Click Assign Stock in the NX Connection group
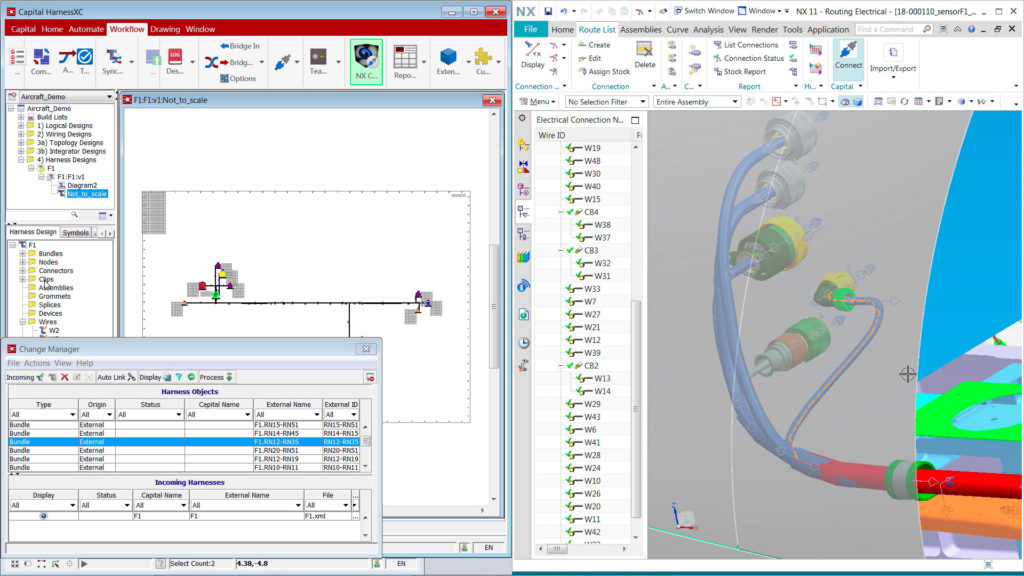1024x576 pixels. pos(603,72)
